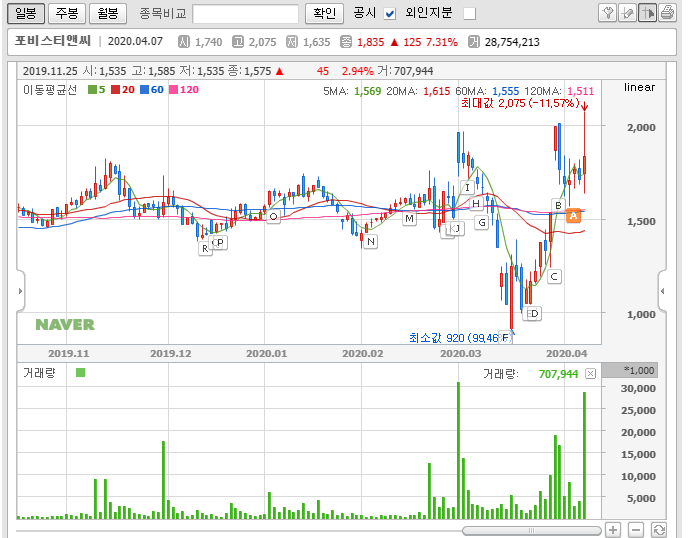Click the 7.31% change rate

point(442,42)
